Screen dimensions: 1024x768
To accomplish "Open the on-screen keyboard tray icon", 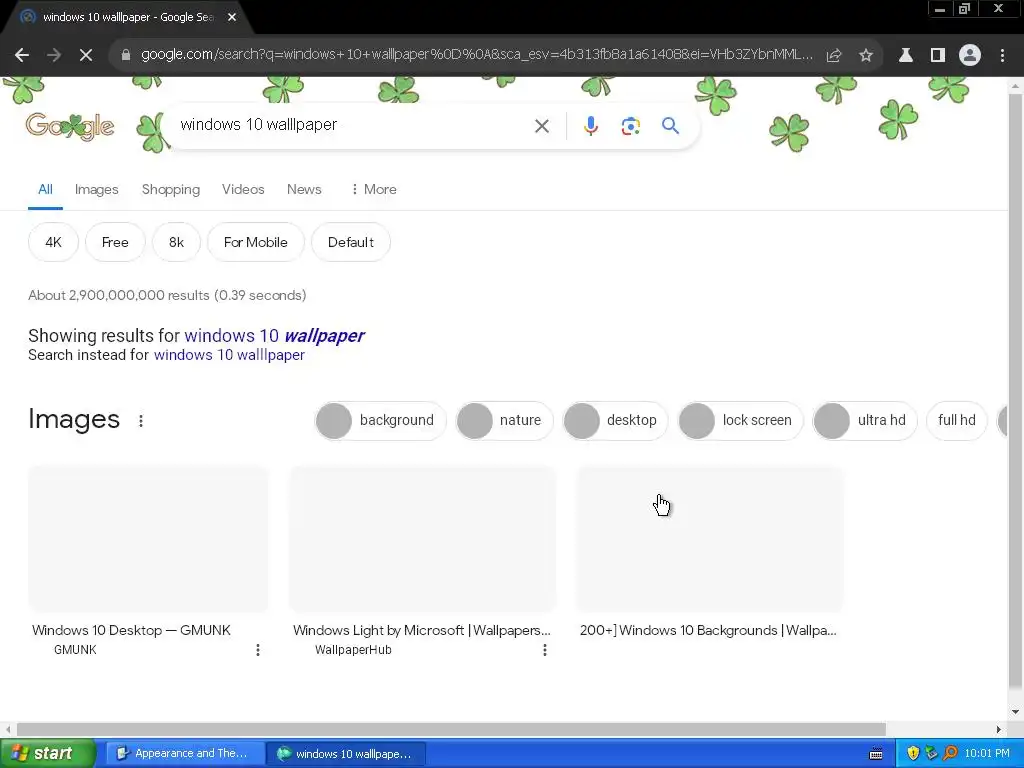I will tap(876, 754).
